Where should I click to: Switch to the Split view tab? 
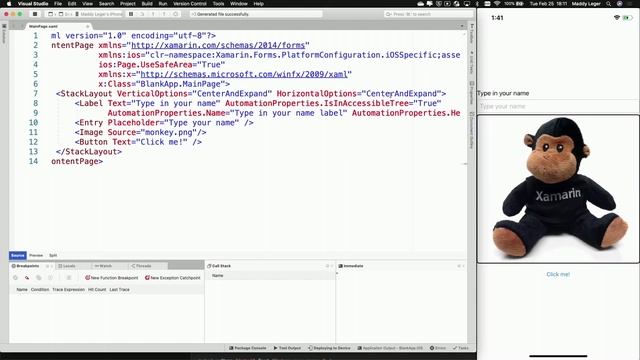tap(53, 255)
